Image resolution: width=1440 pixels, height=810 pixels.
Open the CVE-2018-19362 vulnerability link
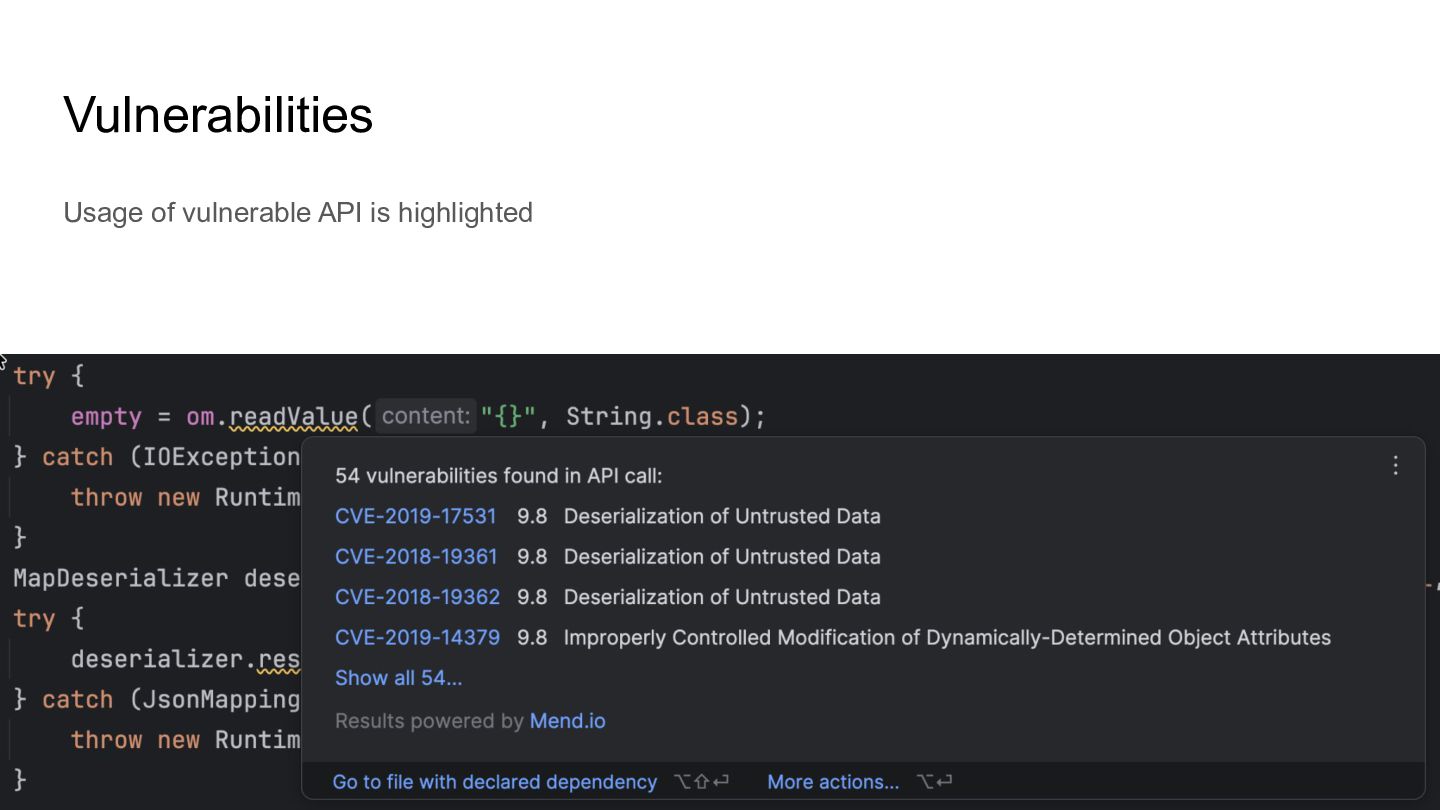(x=417, y=597)
